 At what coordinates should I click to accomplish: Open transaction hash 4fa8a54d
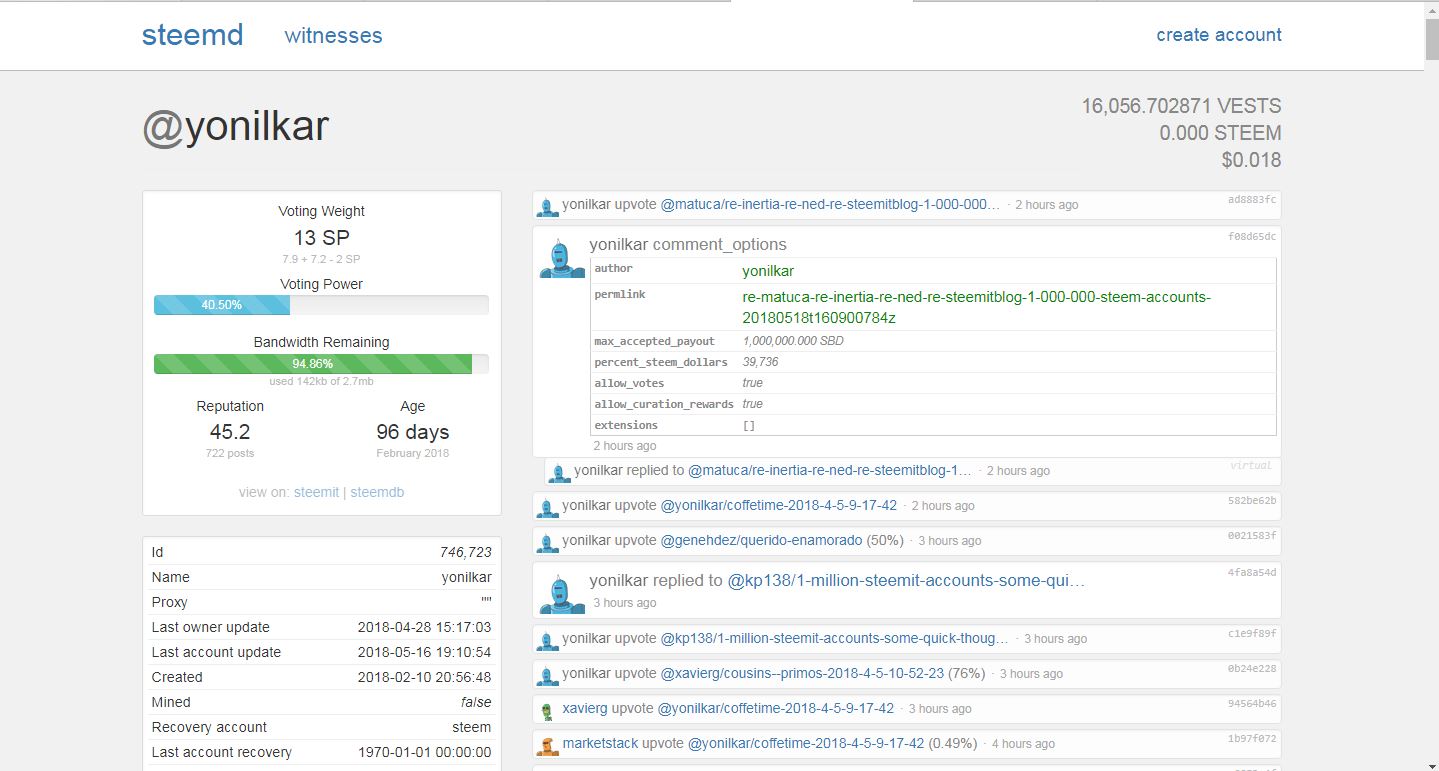point(1252,572)
